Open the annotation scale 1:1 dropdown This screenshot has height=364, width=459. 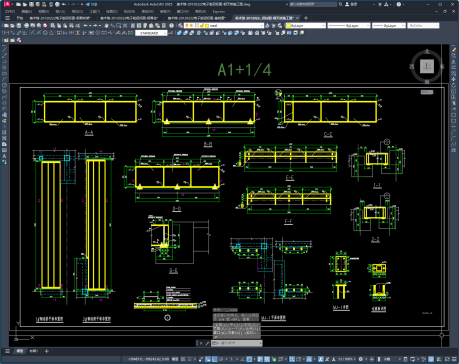[x=346, y=359]
